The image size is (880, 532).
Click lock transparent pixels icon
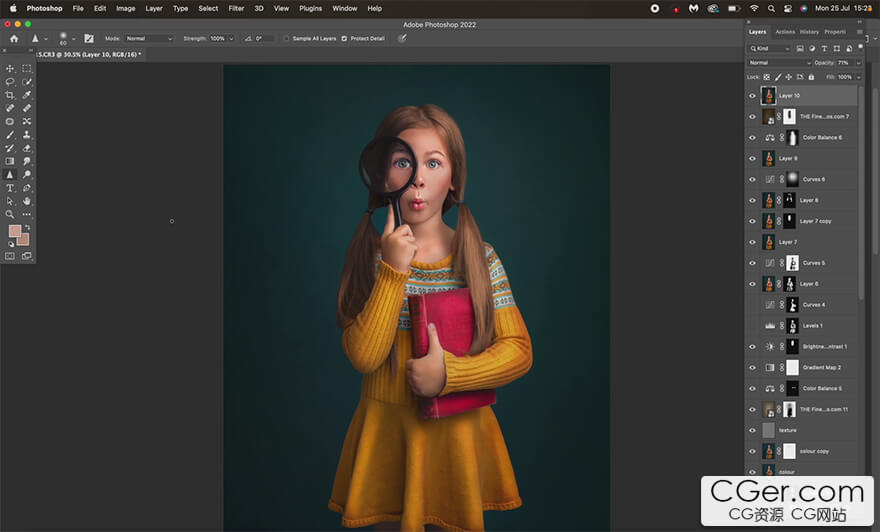tap(767, 77)
